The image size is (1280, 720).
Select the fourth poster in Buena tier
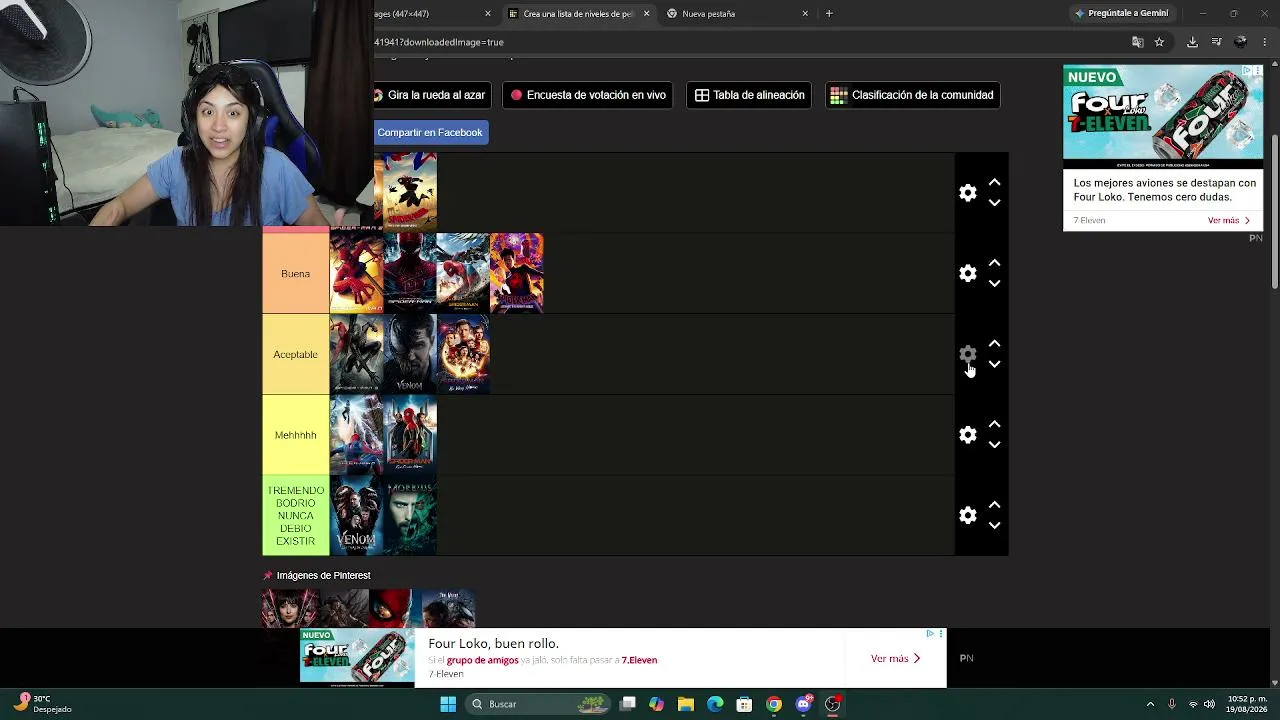coord(517,273)
